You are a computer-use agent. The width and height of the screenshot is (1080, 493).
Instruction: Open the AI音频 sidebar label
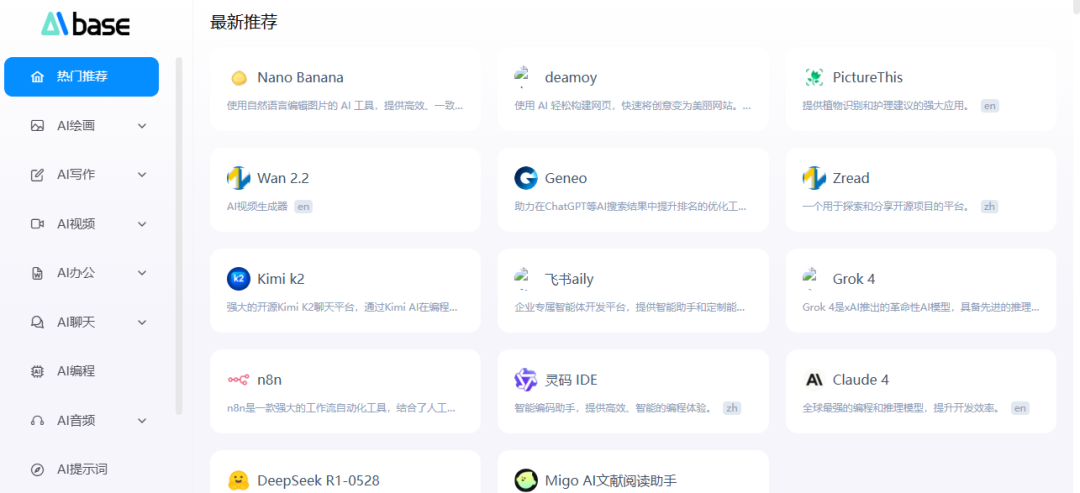click(76, 421)
